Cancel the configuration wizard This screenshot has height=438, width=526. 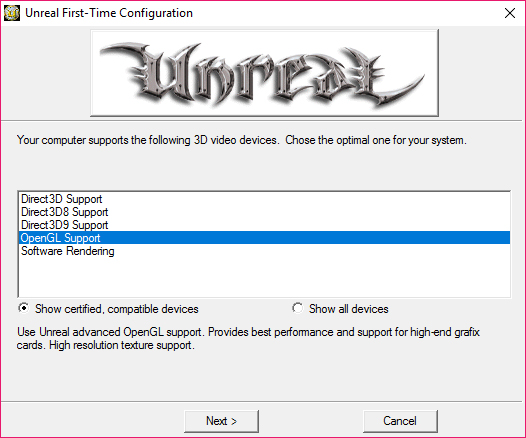400,421
